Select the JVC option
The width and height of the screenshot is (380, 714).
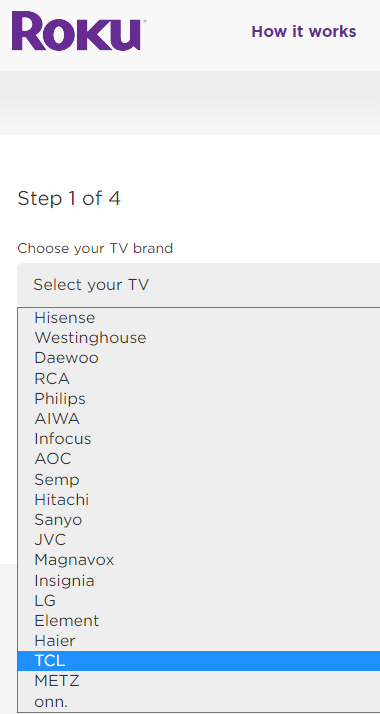[x=199, y=540]
